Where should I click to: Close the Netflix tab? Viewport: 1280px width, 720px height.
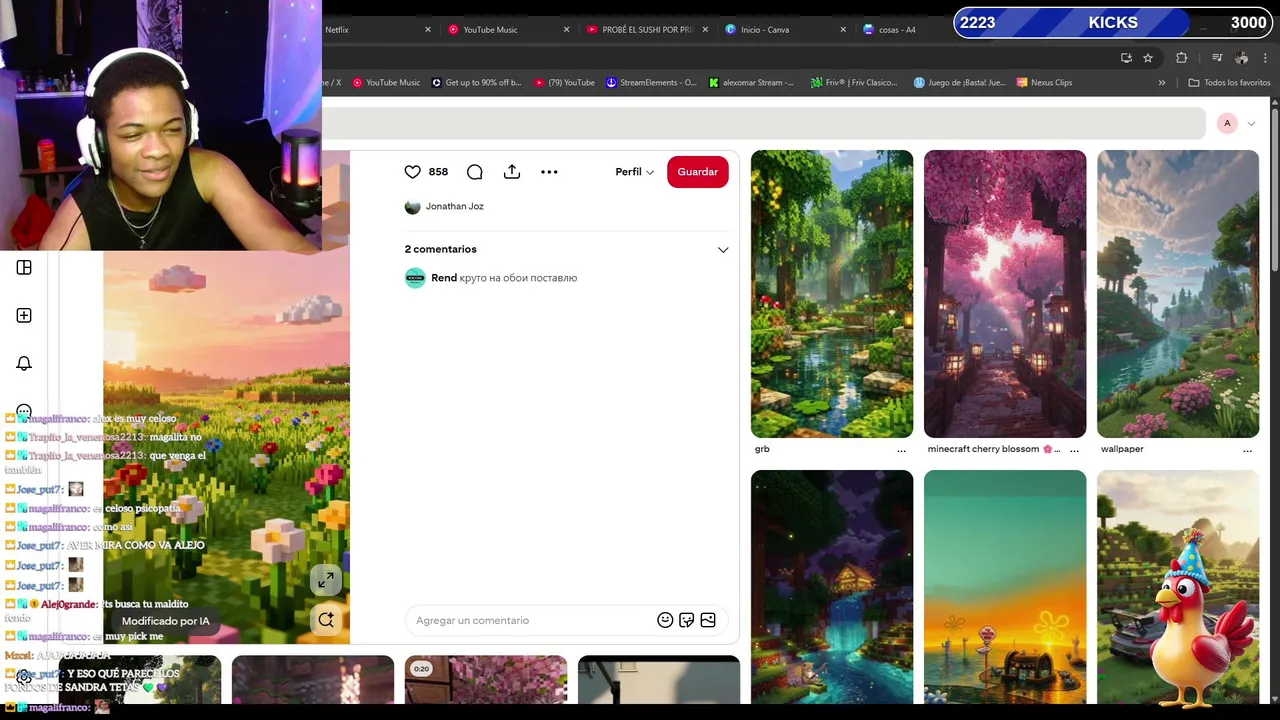click(x=428, y=30)
